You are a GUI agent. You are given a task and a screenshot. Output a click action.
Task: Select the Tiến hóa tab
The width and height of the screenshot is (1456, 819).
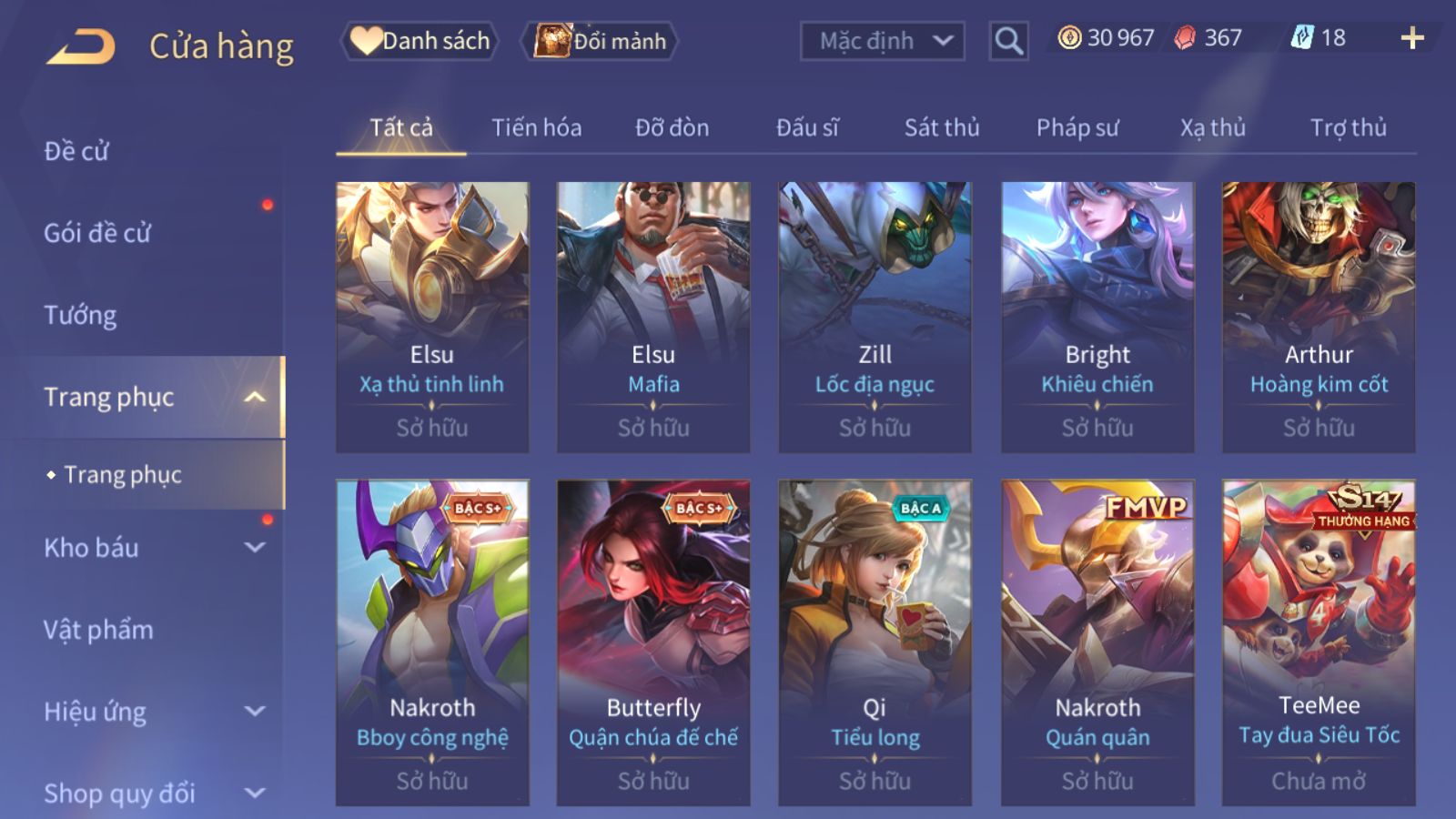[537, 127]
